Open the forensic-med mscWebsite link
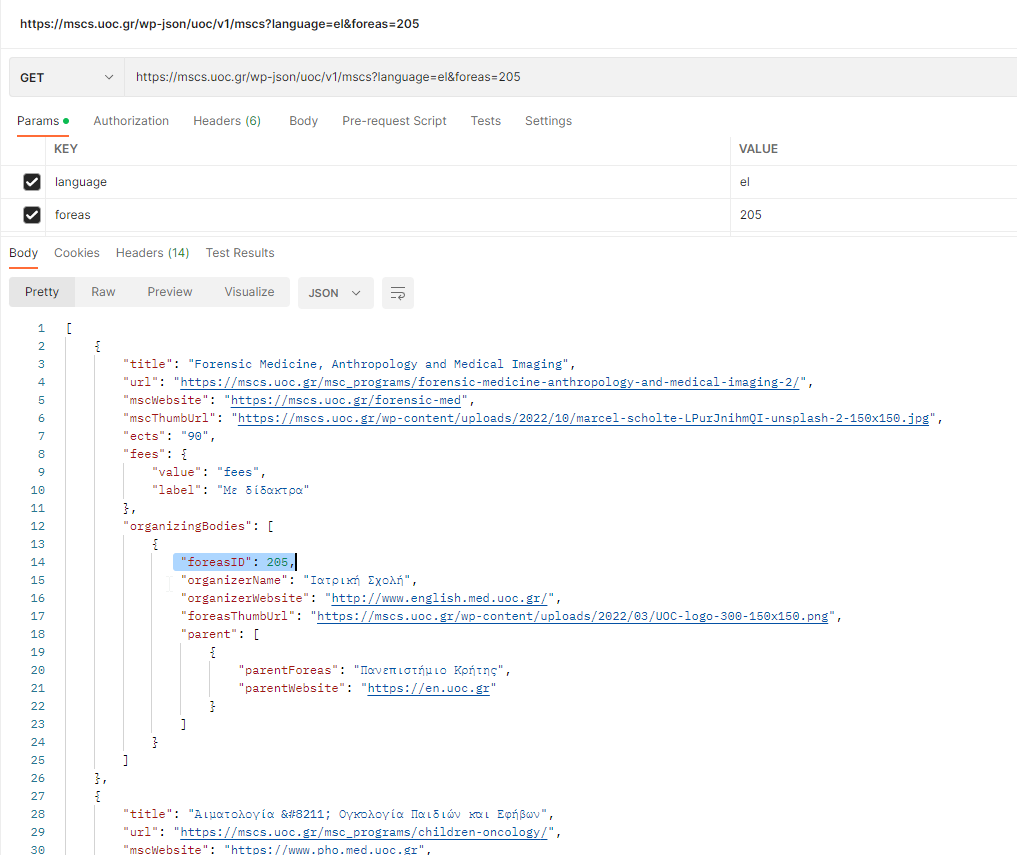The width and height of the screenshot is (1017, 855). [x=349, y=400]
